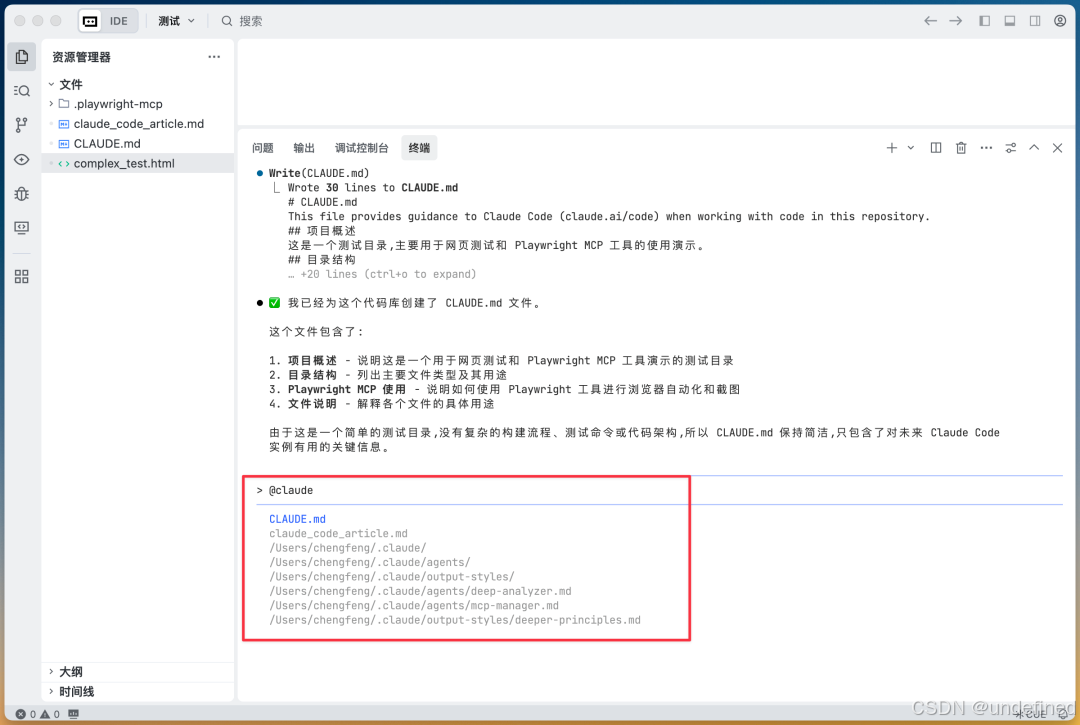
Task: Open the source control branch icon
Action: click(21, 125)
